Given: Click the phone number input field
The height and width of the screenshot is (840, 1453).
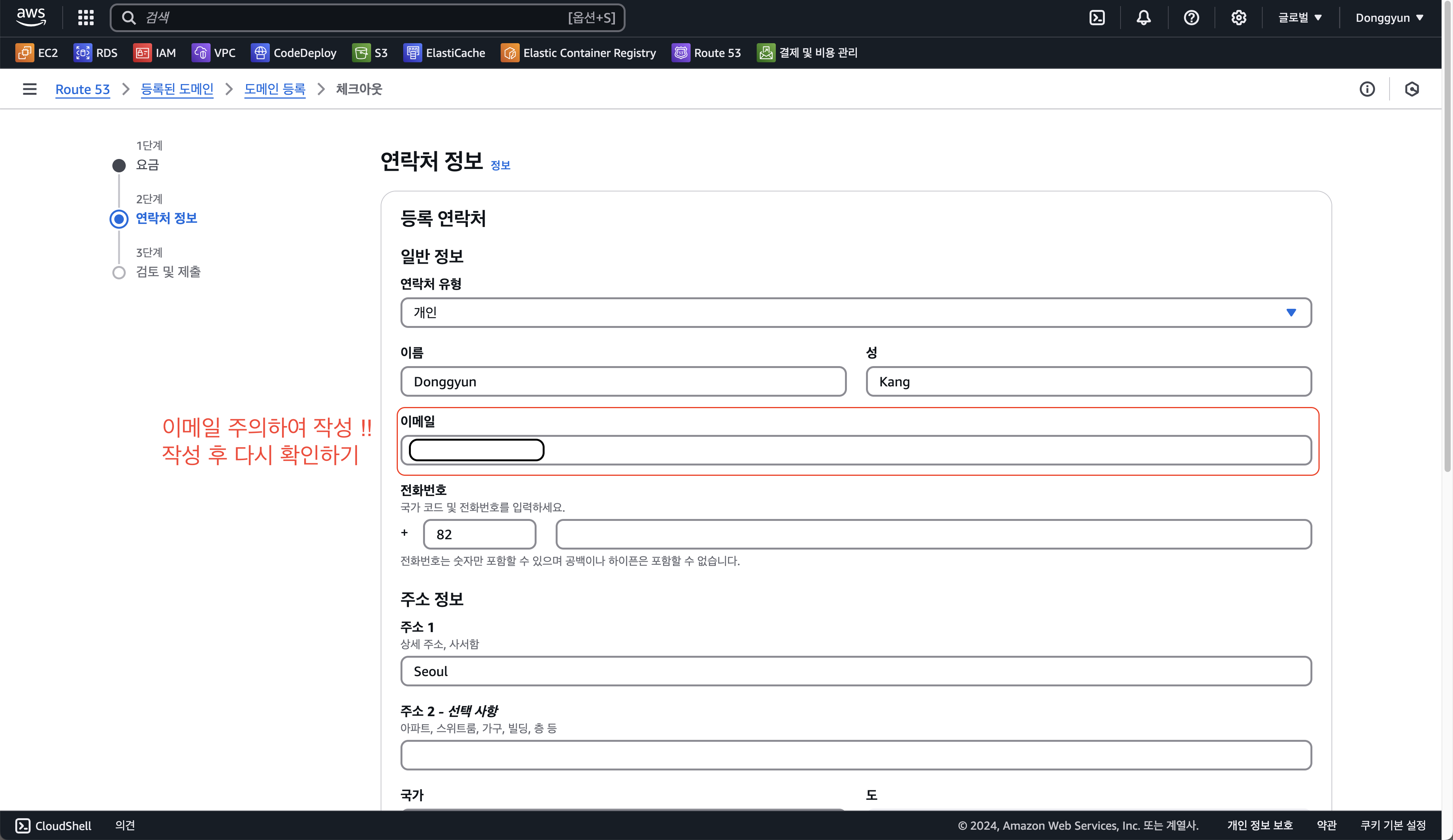Looking at the screenshot, I should pyautogui.click(x=933, y=534).
